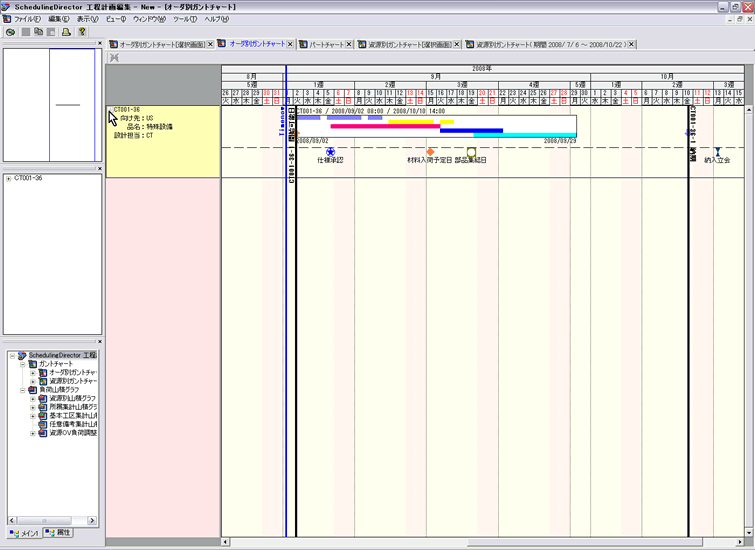Close the 資源別ガントチャート[選択画面] tab
755x550 pixels.
[457, 44]
